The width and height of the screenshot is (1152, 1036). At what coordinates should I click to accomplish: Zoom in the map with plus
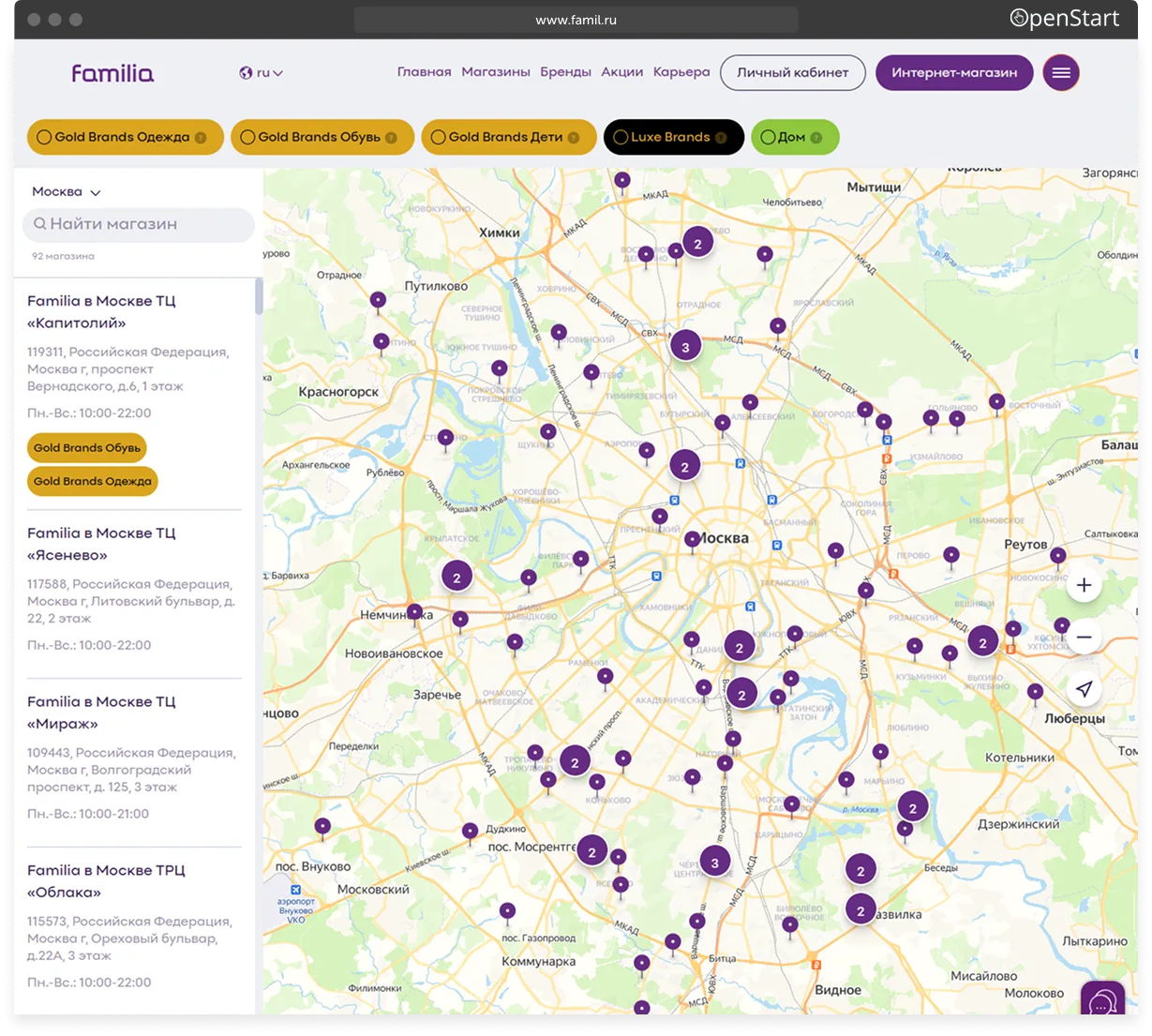coord(1084,585)
